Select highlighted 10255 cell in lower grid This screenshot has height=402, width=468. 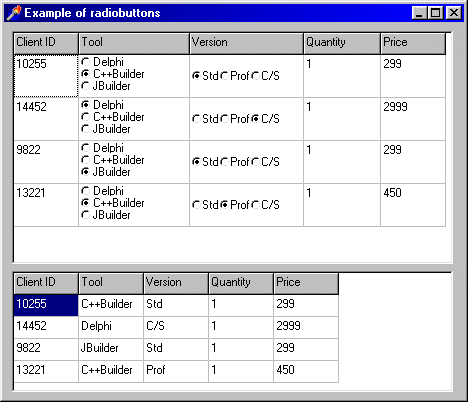coord(46,305)
